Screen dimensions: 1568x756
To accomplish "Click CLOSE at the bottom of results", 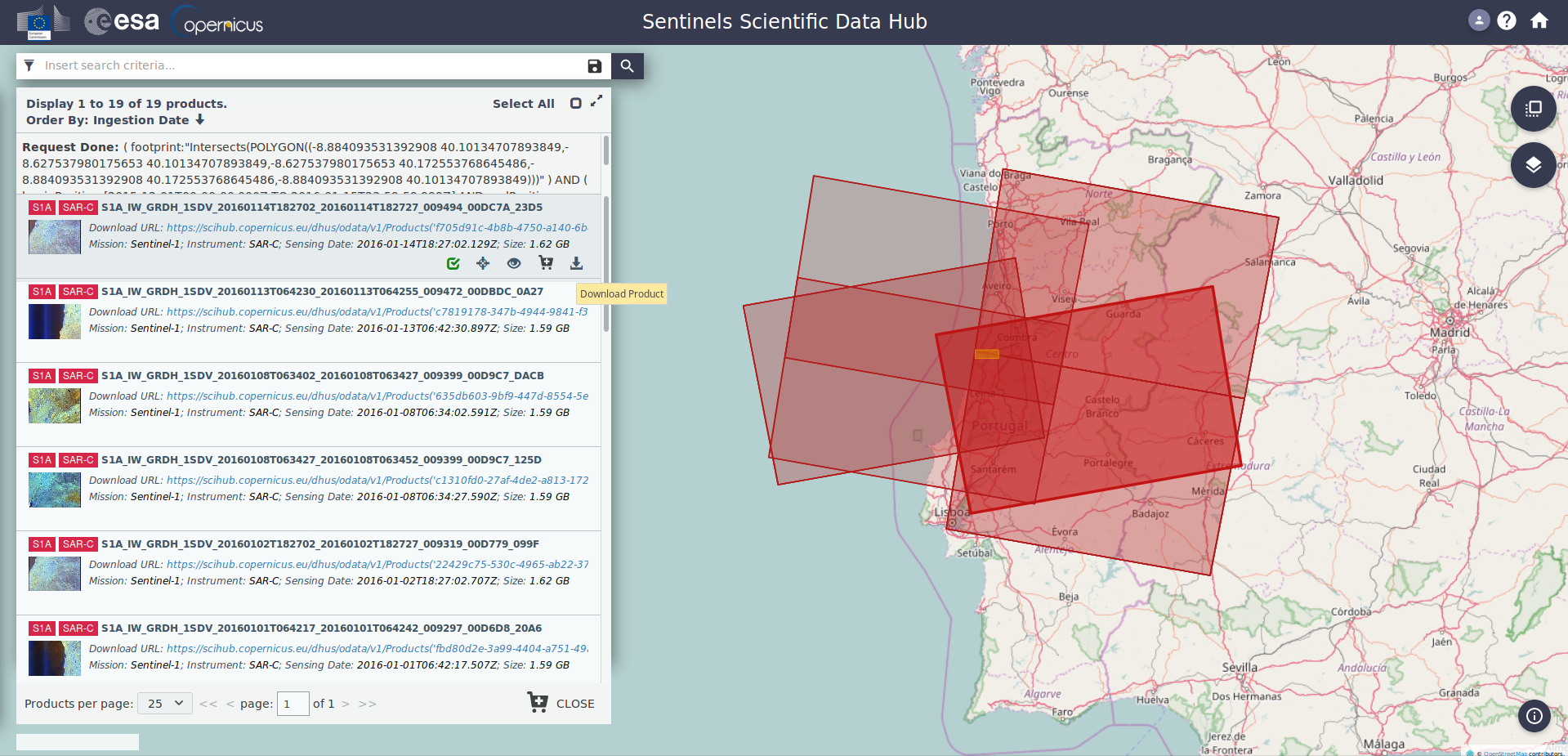I will pos(575,703).
